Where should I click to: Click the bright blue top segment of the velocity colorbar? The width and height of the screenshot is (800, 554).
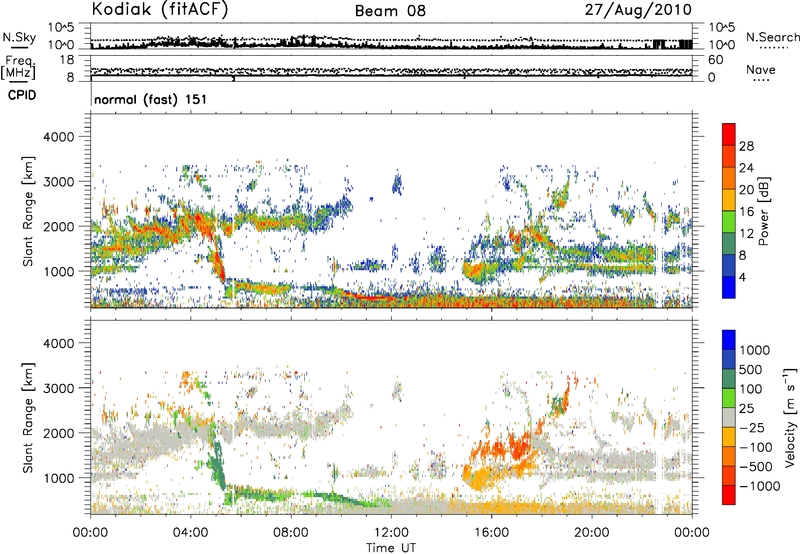(x=729, y=340)
